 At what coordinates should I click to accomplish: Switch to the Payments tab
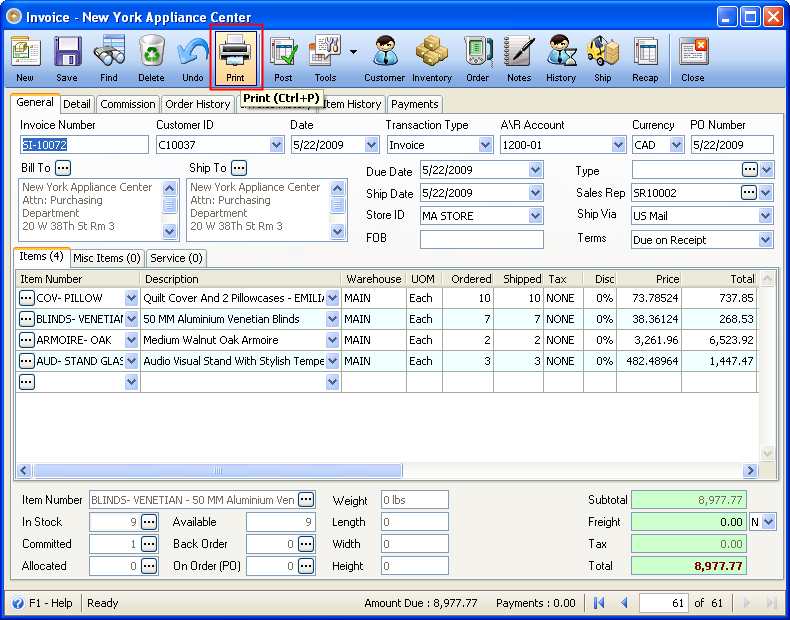point(415,104)
